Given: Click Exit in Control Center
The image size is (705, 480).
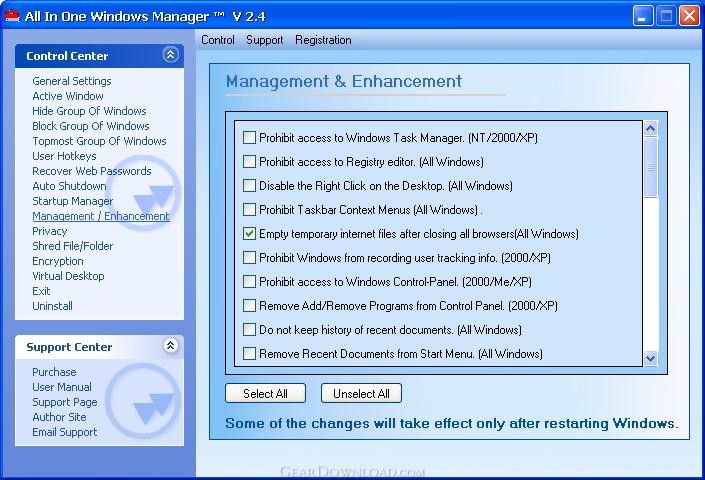Looking at the screenshot, I should 41,291.
